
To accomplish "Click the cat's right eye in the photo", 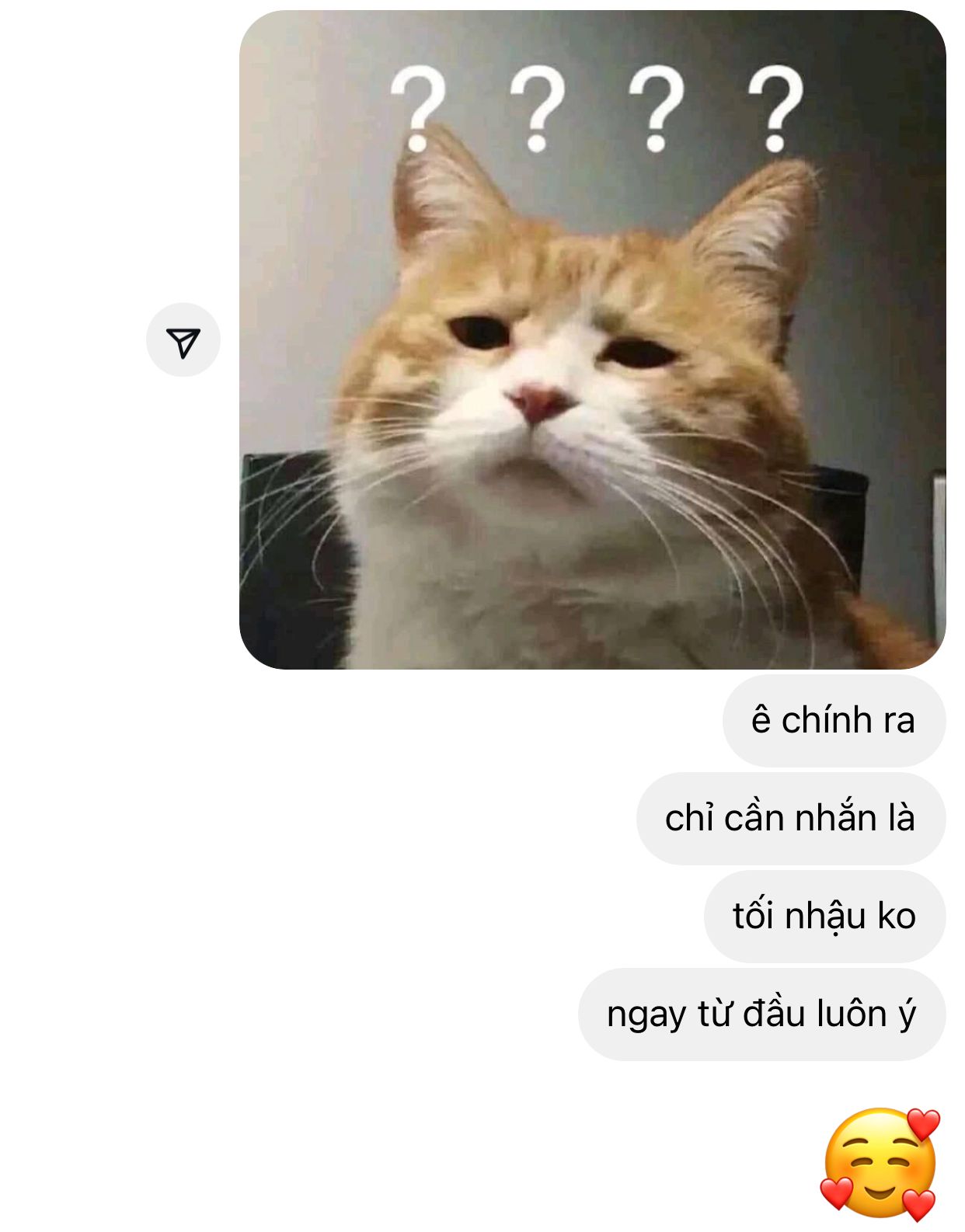I will click(639, 353).
